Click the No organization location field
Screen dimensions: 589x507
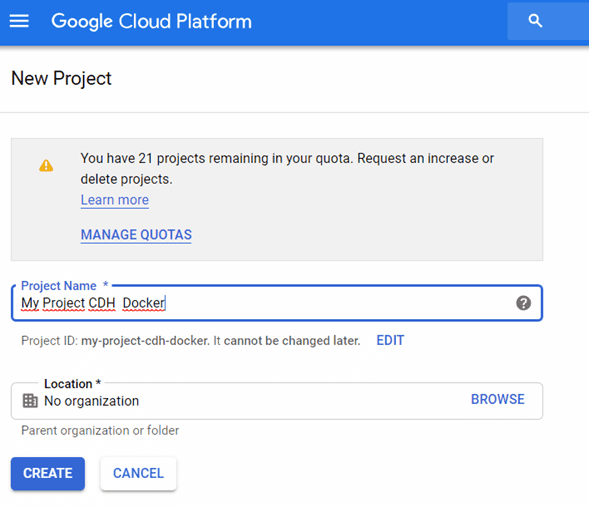click(x=277, y=401)
